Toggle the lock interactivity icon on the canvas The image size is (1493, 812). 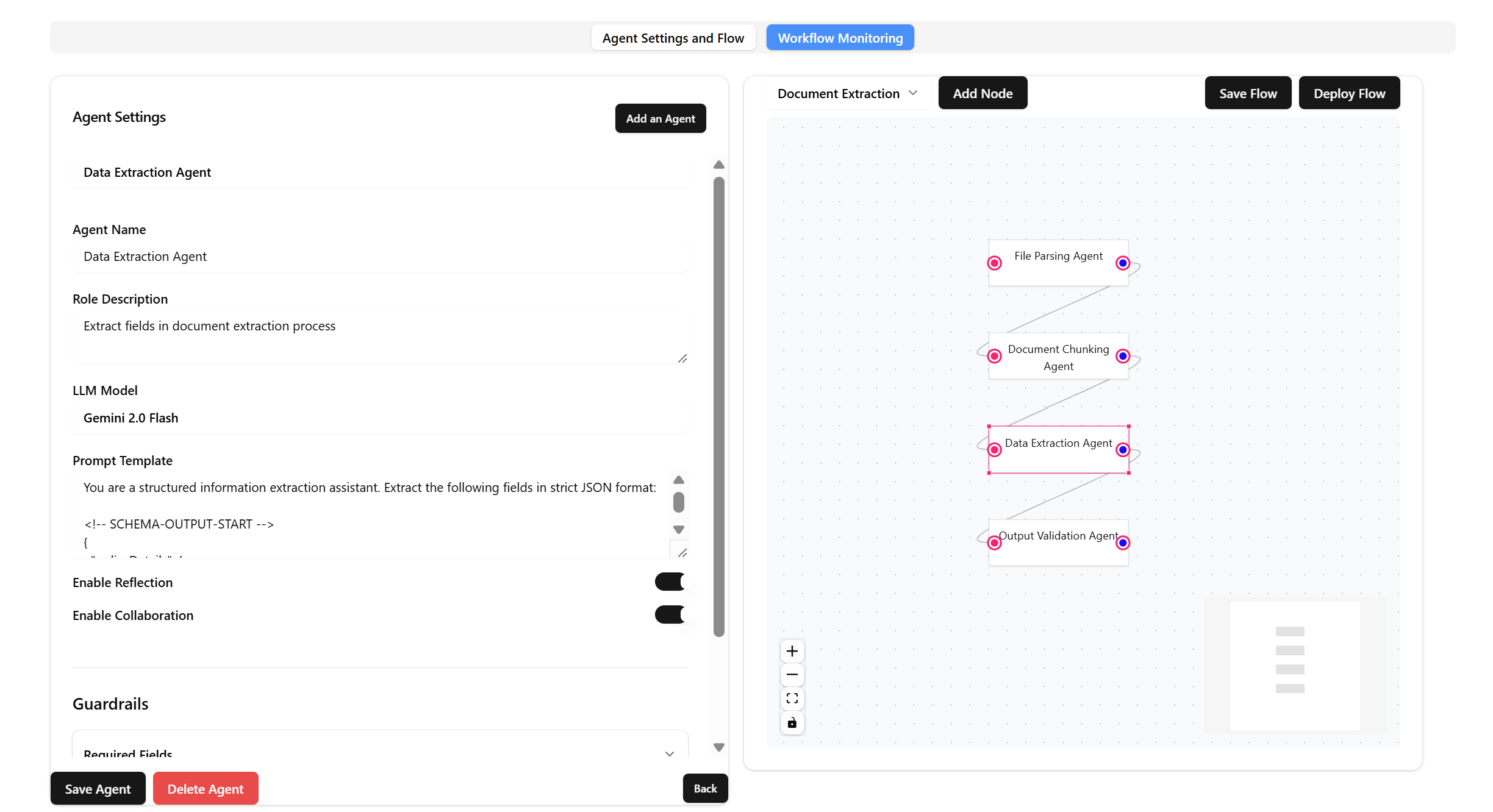pyautogui.click(x=792, y=723)
